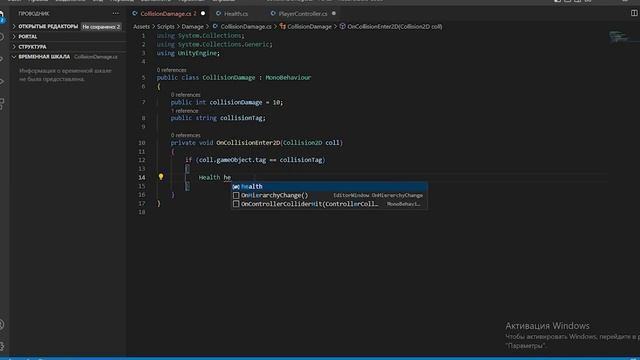Click the unsaved count badge 'Не сохранено: 2'
This screenshot has width=640, height=360.
[101, 27]
